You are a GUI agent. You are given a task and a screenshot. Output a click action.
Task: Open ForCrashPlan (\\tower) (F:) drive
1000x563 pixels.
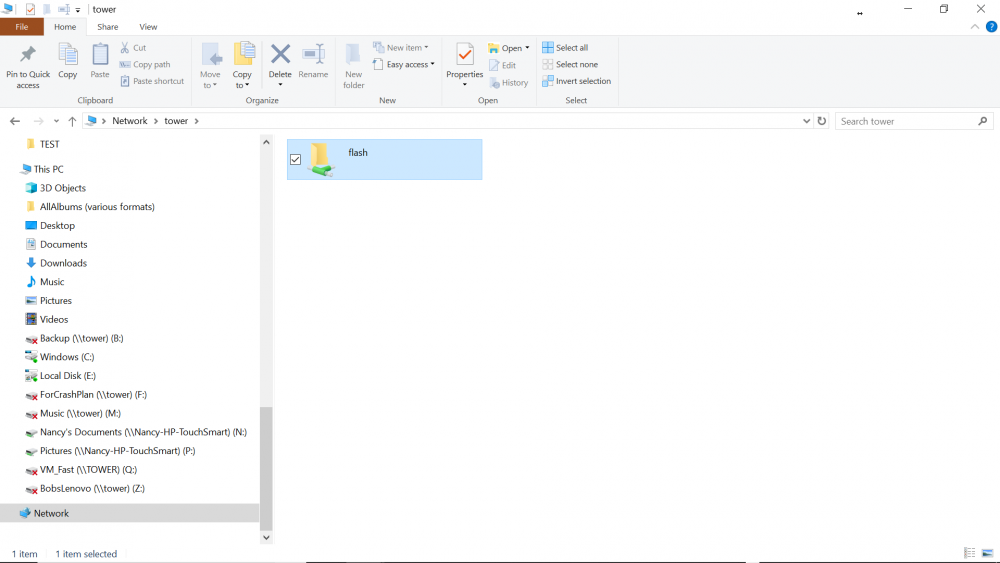[x=93, y=395]
